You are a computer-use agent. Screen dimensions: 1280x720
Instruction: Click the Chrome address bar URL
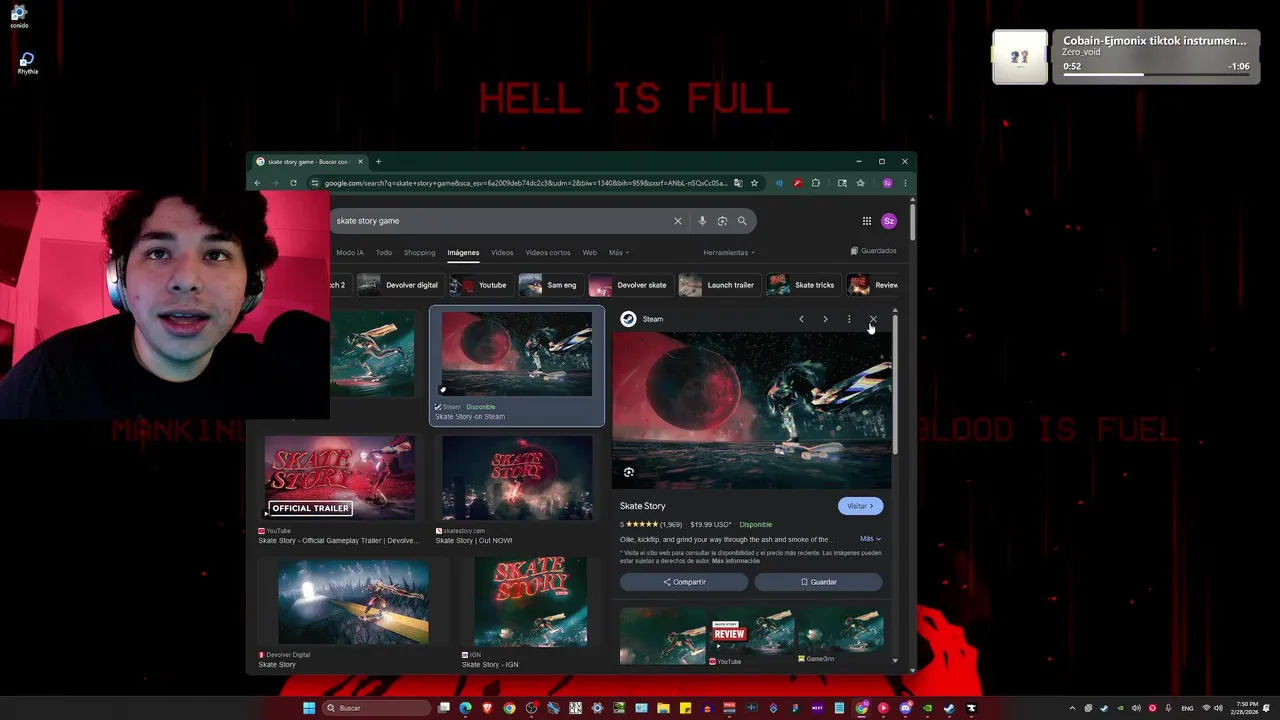pyautogui.click(x=526, y=183)
